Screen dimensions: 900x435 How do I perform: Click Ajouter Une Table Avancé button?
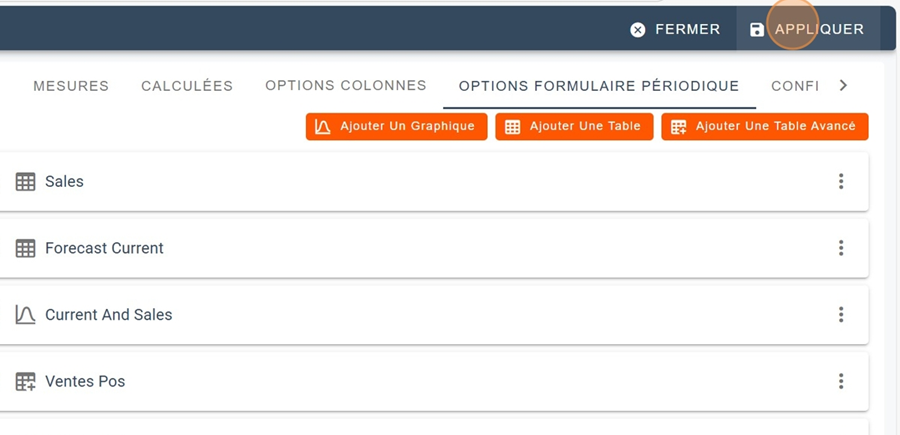764,127
